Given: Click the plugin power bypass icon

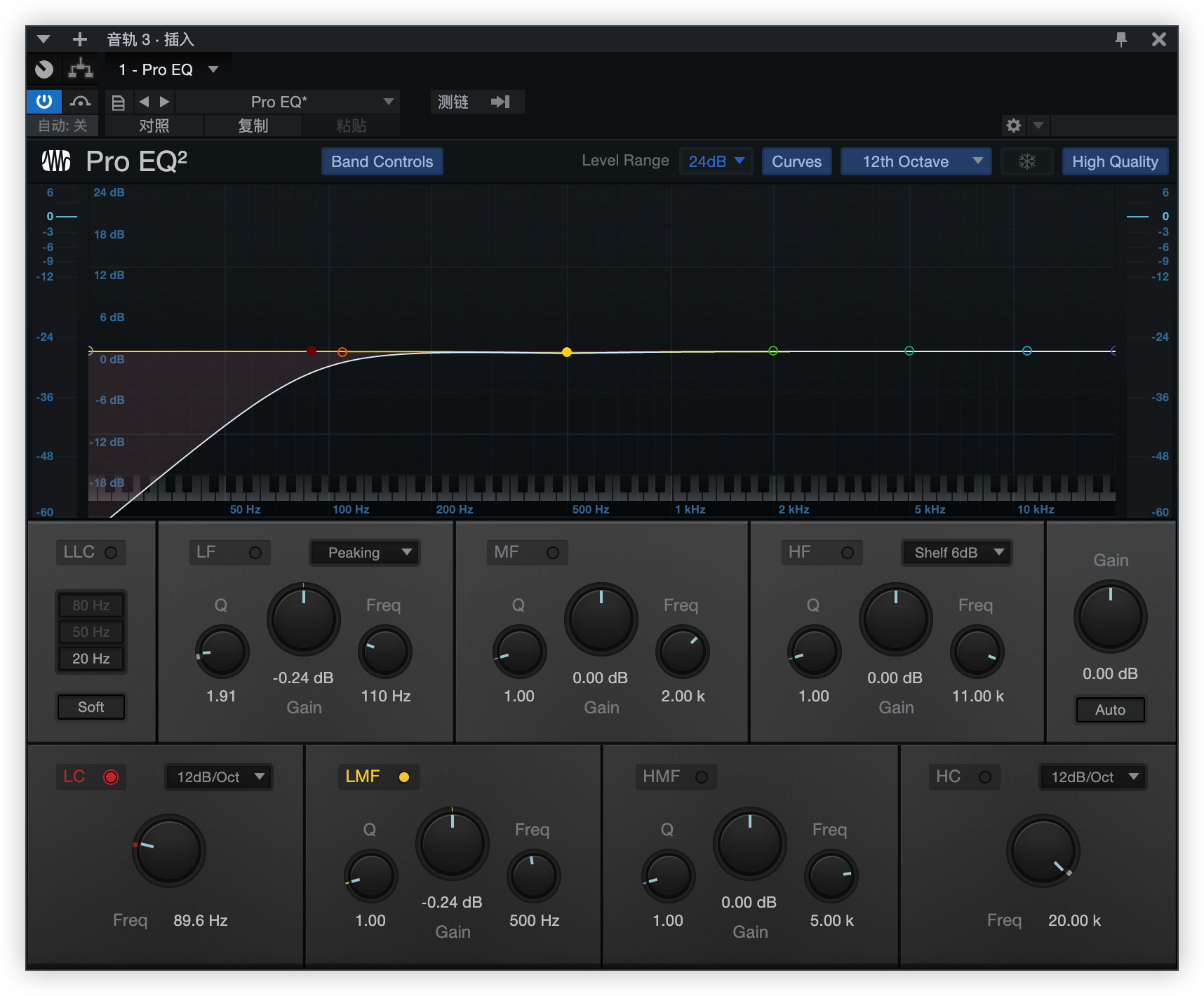Looking at the screenshot, I should pos(44,102).
